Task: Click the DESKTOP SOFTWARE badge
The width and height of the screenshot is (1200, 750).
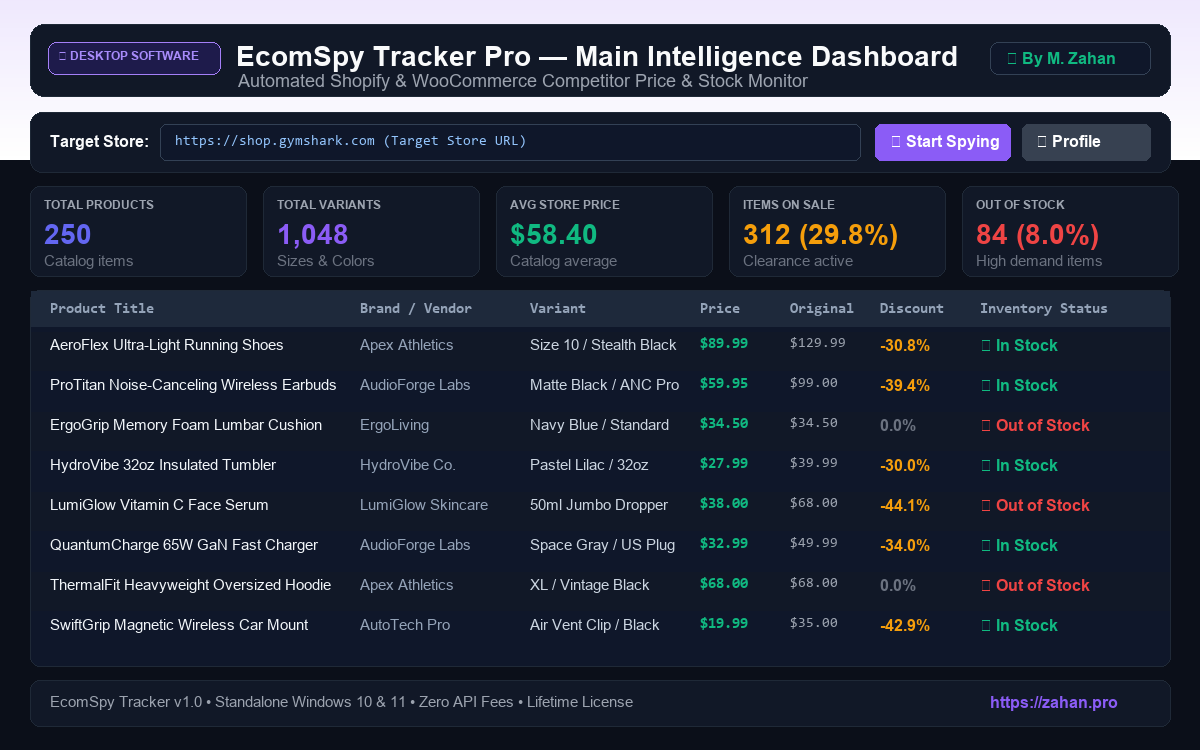Action: pyautogui.click(x=134, y=58)
